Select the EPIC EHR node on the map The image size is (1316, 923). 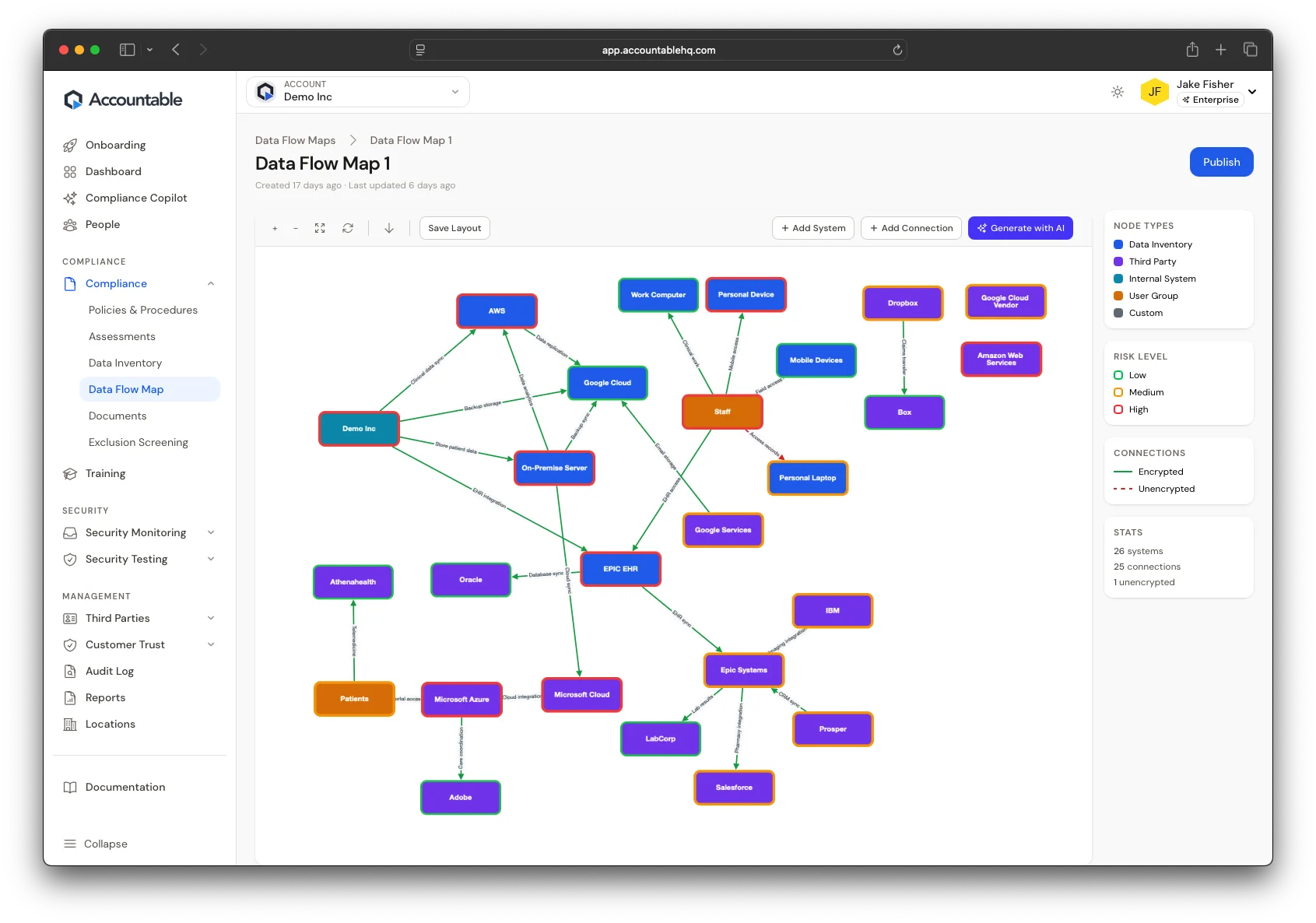pyautogui.click(x=620, y=569)
